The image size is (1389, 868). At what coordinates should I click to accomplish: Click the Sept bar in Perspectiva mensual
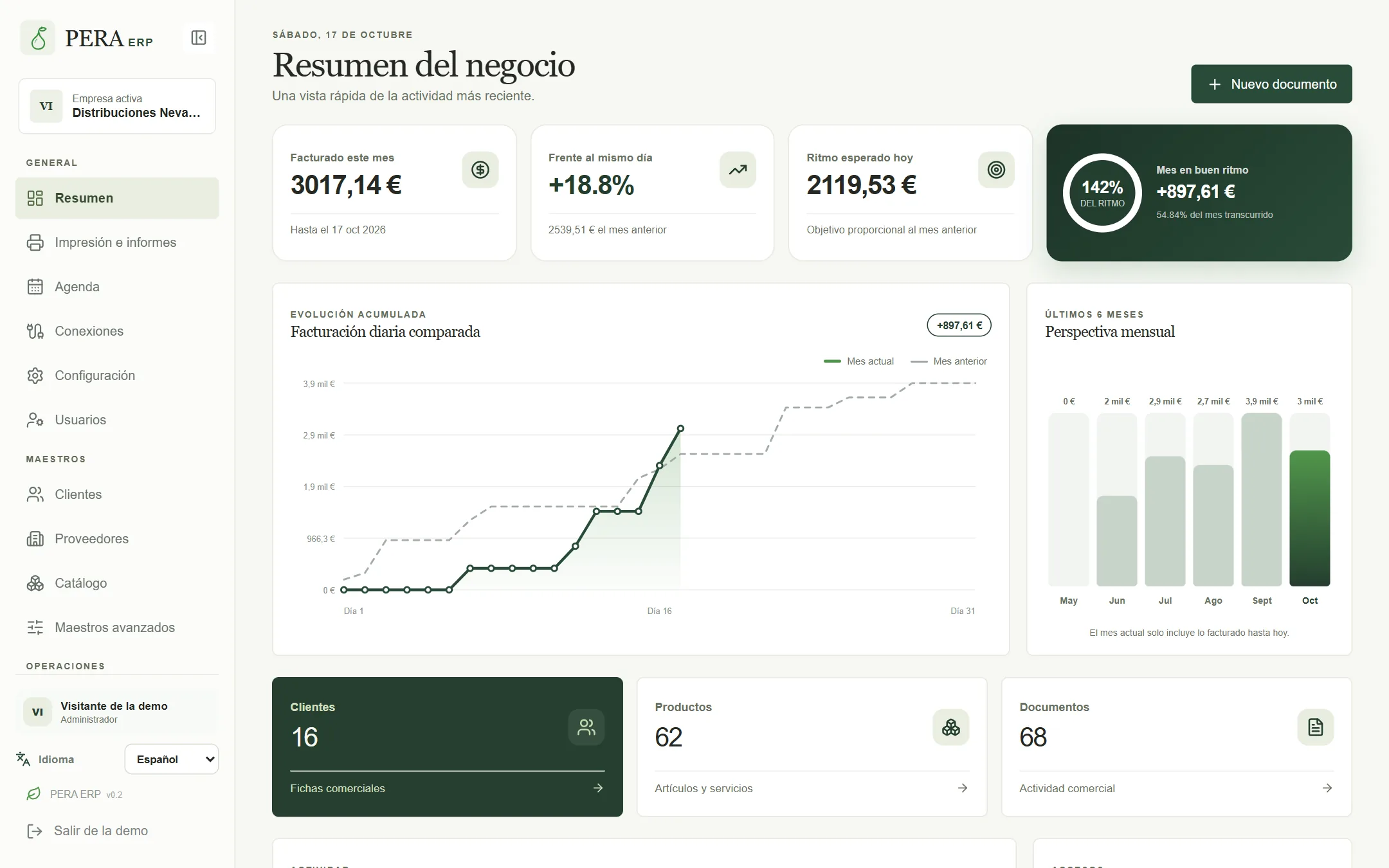click(x=1262, y=500)
